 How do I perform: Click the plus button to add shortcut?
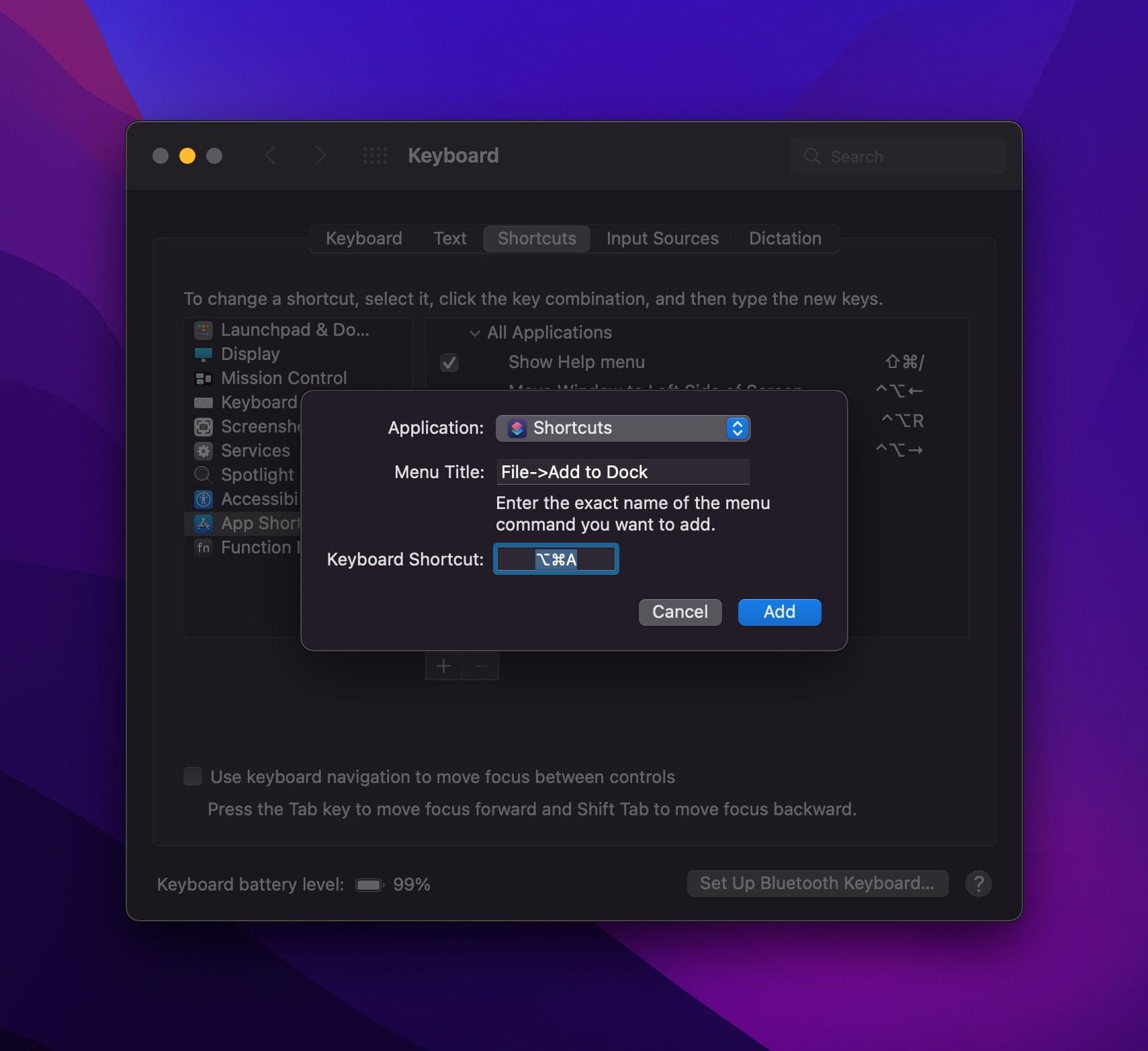click(x=443, y=666)
